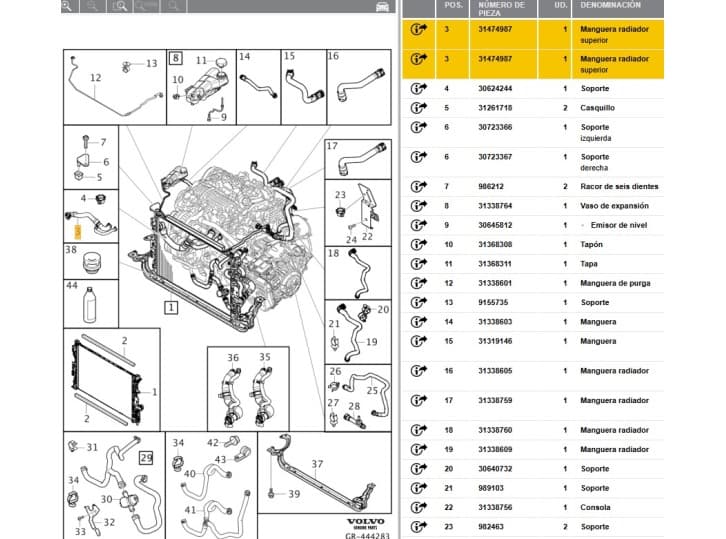Open info icon for Racor de seis dientes
The image size is (726, 539).
click(419, 186)
